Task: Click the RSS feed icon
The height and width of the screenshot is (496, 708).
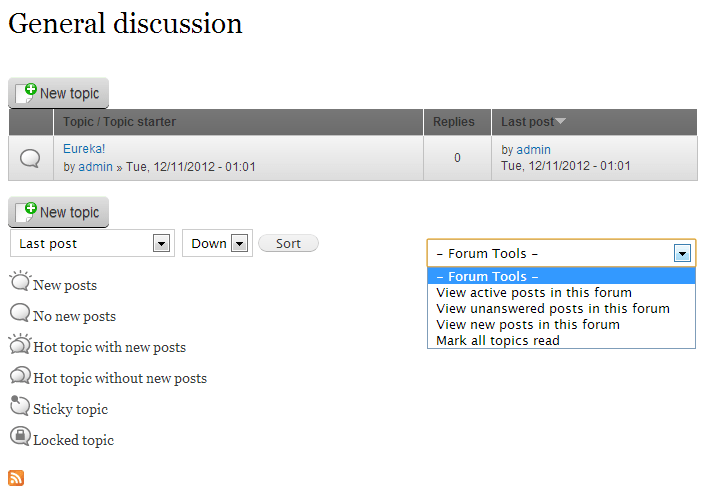Action: tap(16, 478)
